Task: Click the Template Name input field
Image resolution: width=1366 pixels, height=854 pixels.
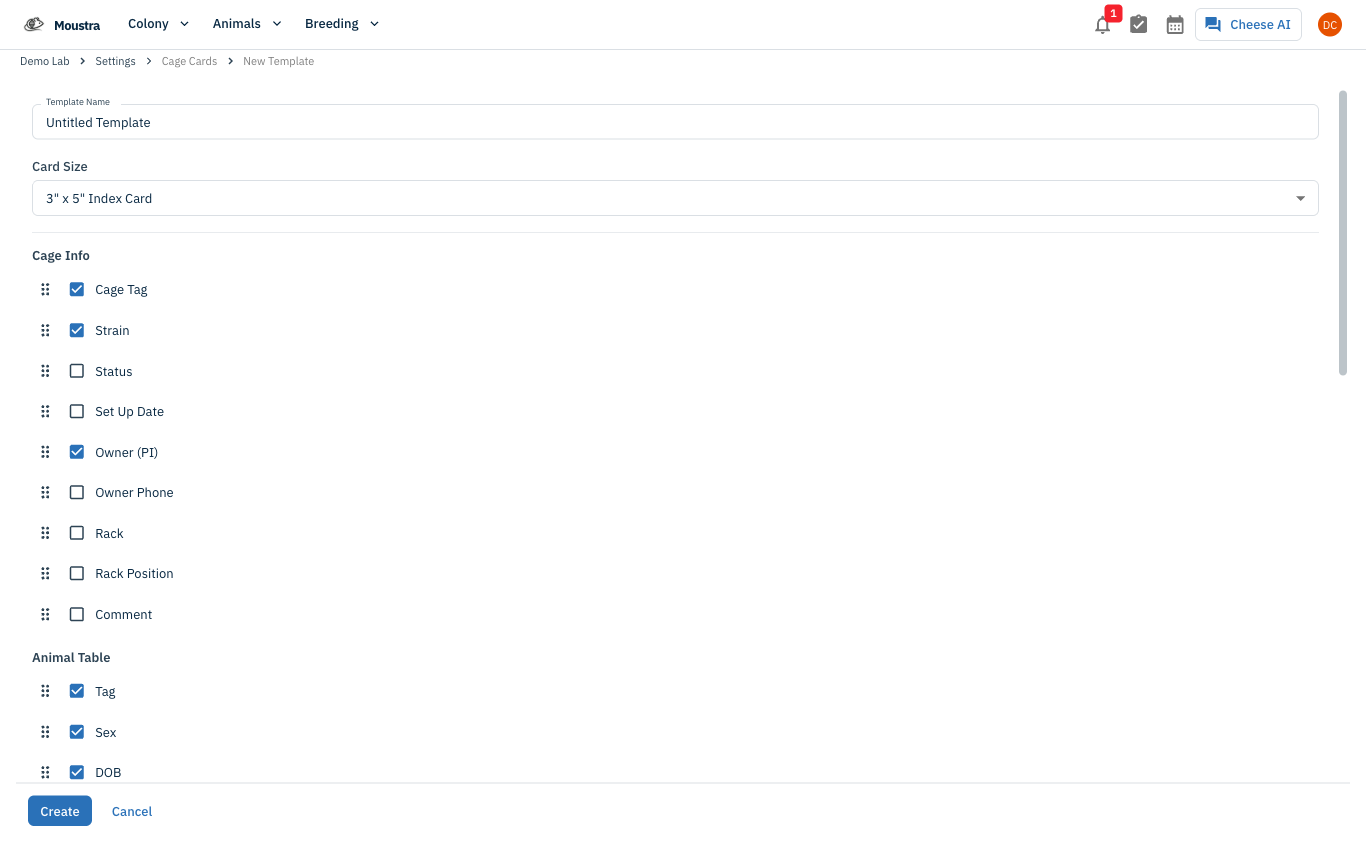Action: pos(675,122)
